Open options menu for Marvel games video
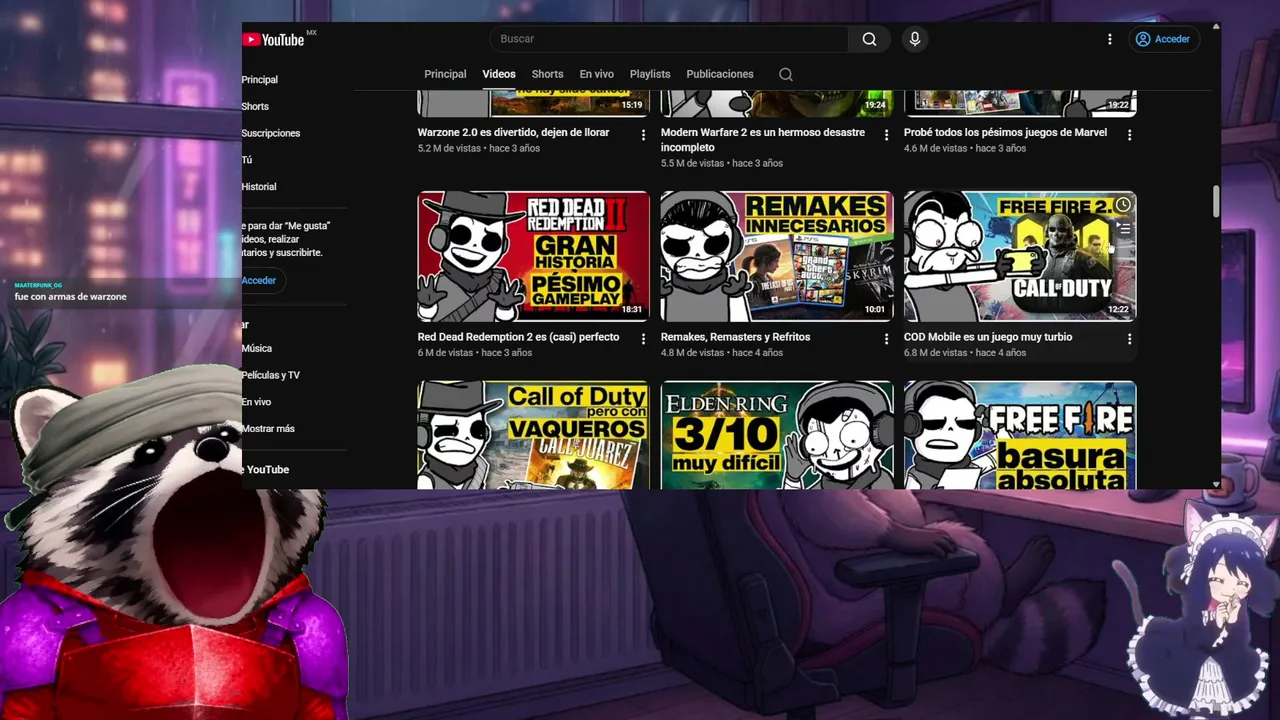This screenshot has width=1280, height=720. coord(1129,134)
